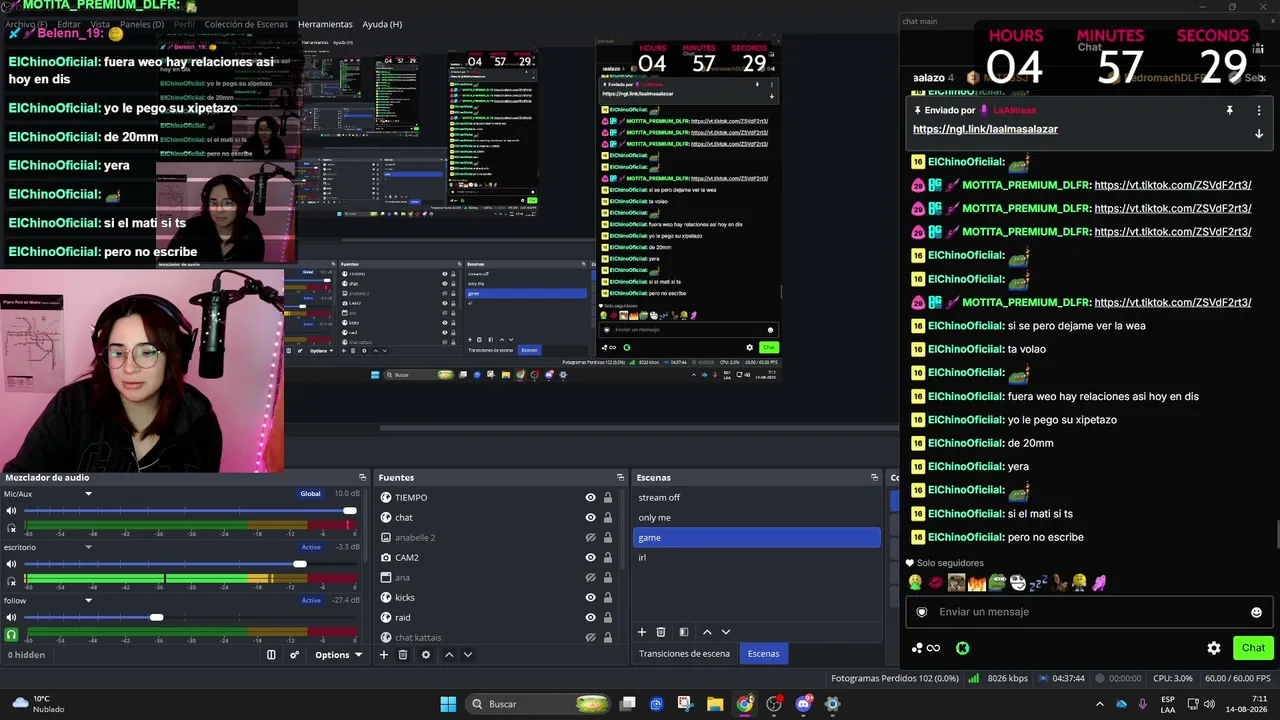Open source properties gear in Fuentes panel
The width and height of the screenshot is (1280, 720).
tap(426, 655)
